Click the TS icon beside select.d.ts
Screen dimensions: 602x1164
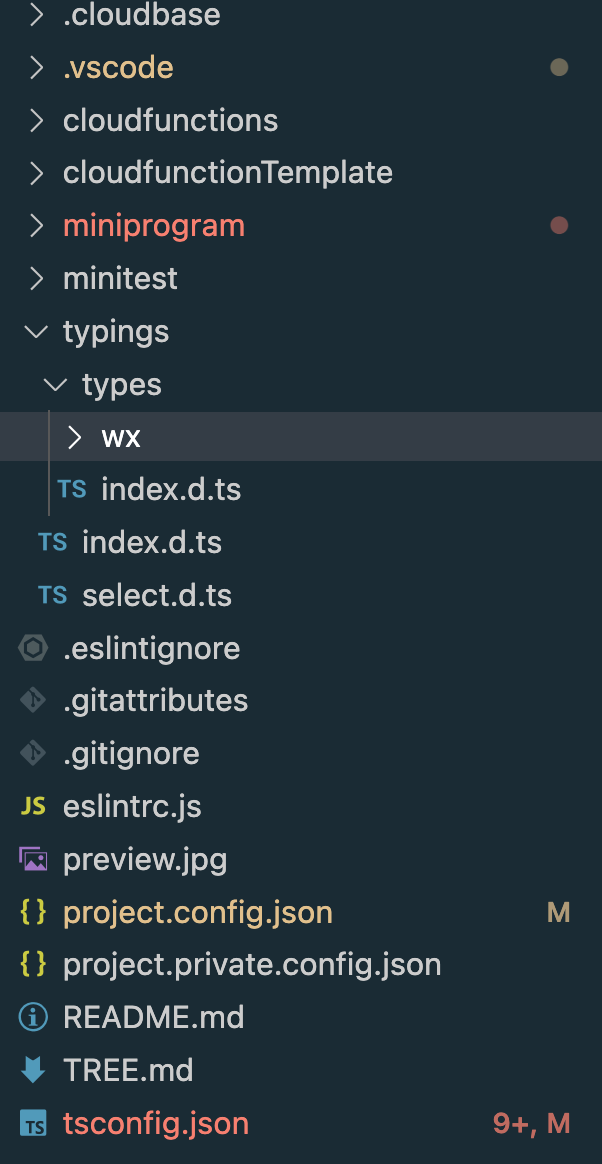point(52,596)
